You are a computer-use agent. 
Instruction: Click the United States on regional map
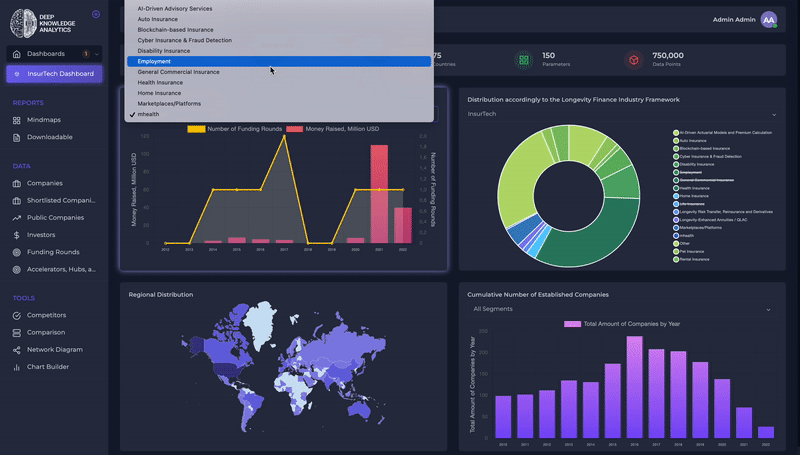point(227,369)
